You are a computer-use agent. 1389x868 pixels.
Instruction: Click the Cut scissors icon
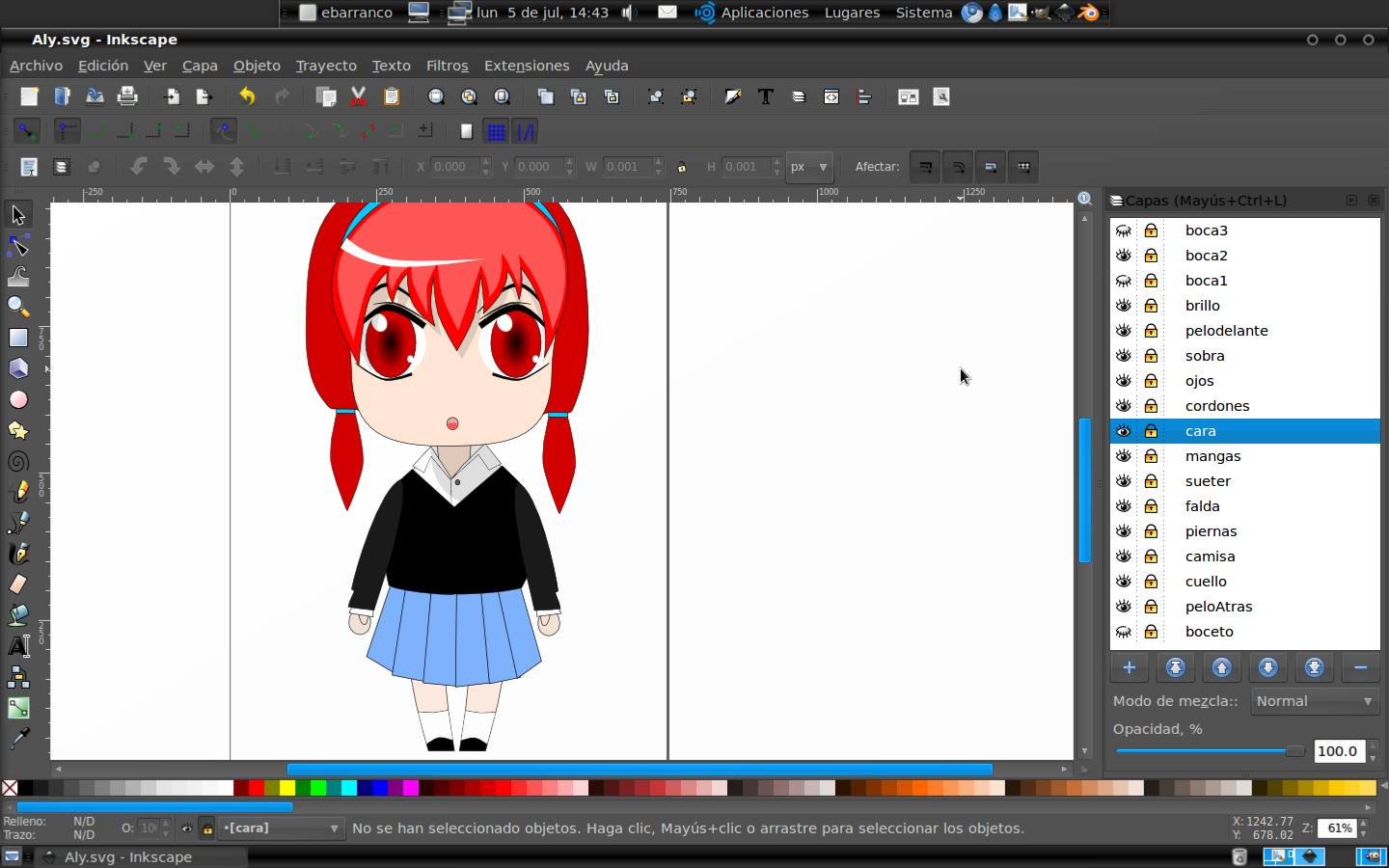(359, 96)
